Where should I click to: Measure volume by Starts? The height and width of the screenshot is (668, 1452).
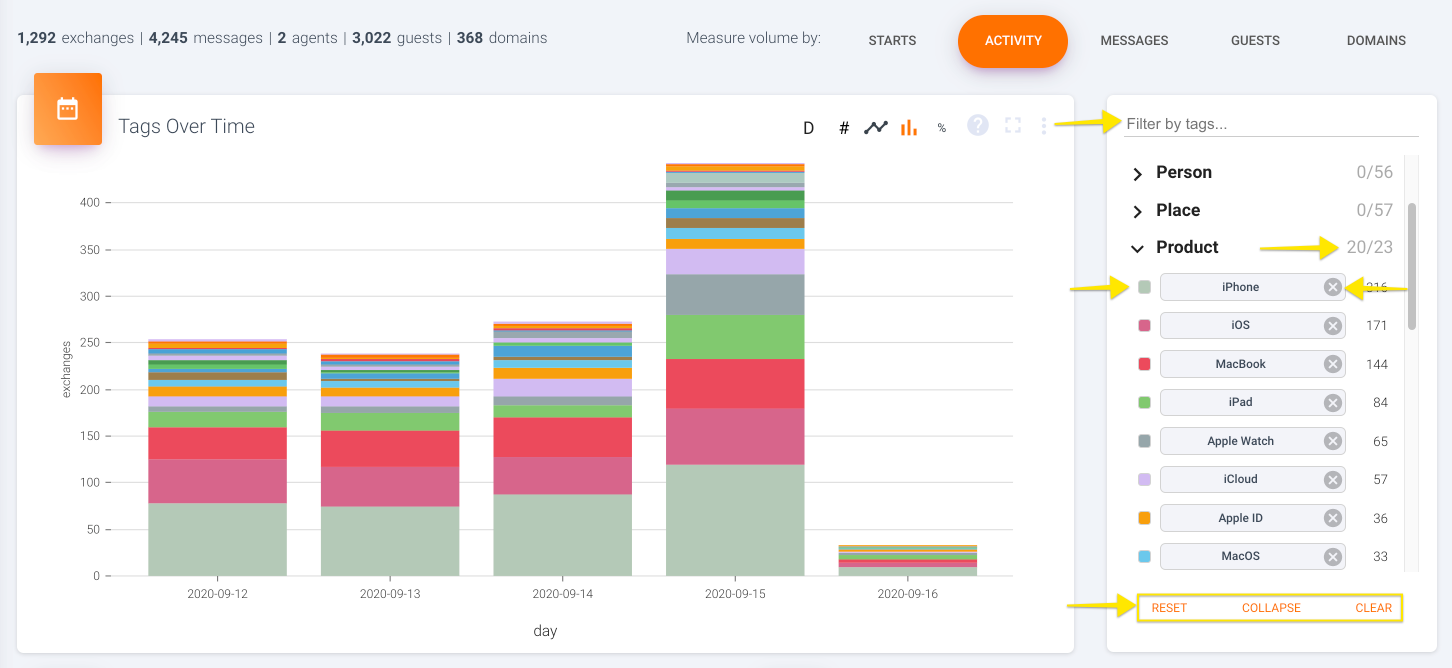[x=892, y=41]
